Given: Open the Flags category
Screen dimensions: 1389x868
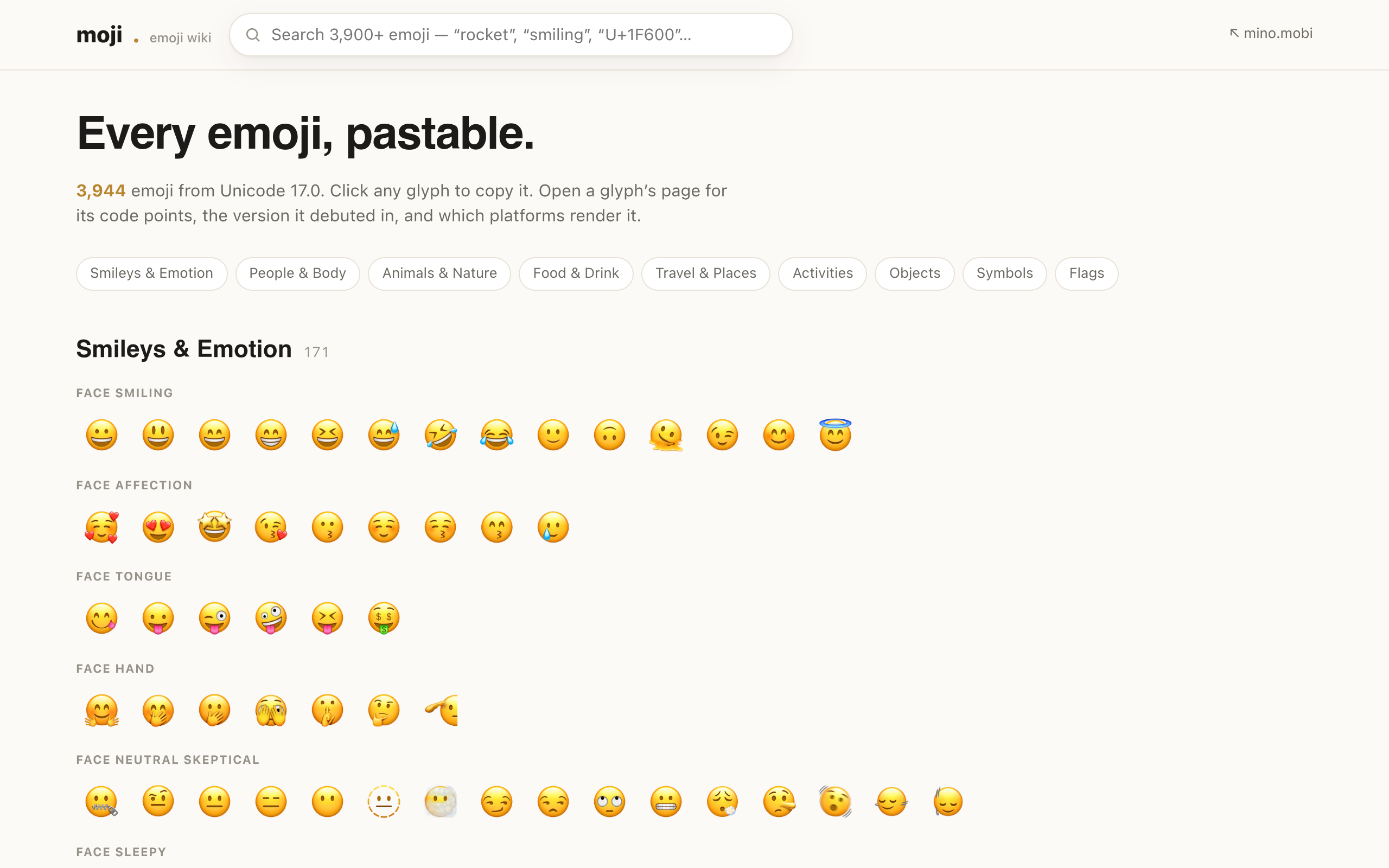Looking at the screenshot, I should [1087, 273].
